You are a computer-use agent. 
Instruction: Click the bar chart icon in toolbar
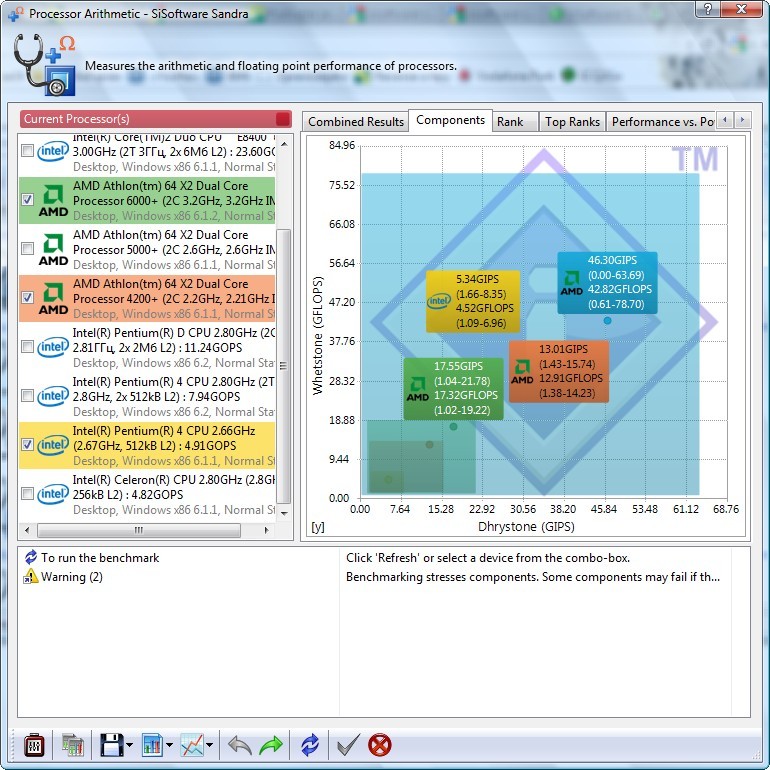coord(153,745)
